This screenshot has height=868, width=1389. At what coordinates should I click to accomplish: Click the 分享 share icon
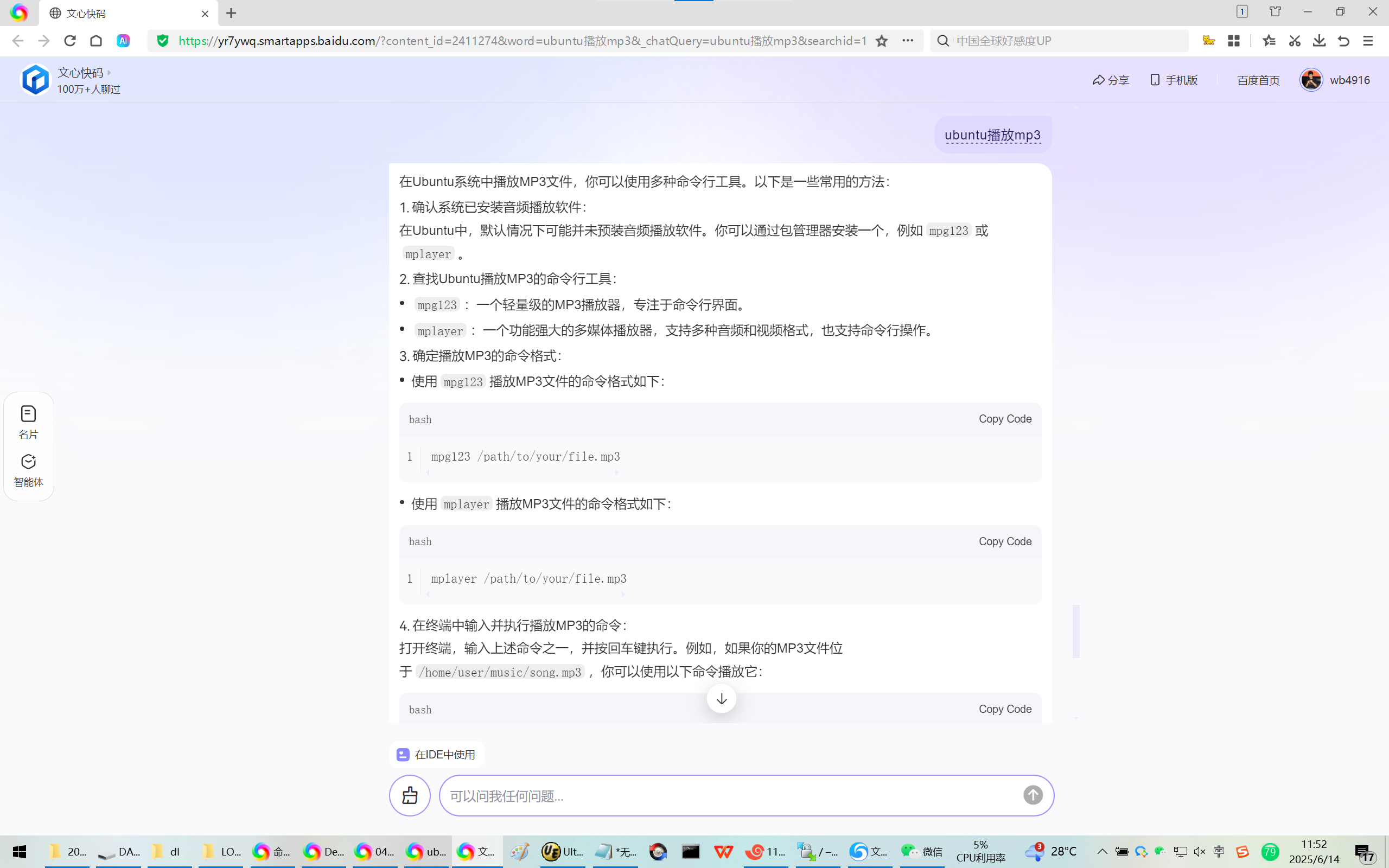tap(1110, 80)
